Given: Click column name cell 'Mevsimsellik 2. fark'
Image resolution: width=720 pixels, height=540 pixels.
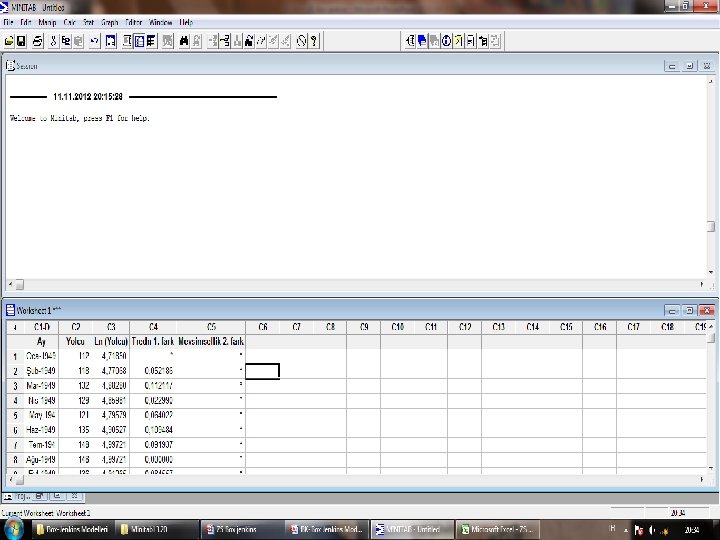Looking at the screenshot, I should [x=211, y=341].
